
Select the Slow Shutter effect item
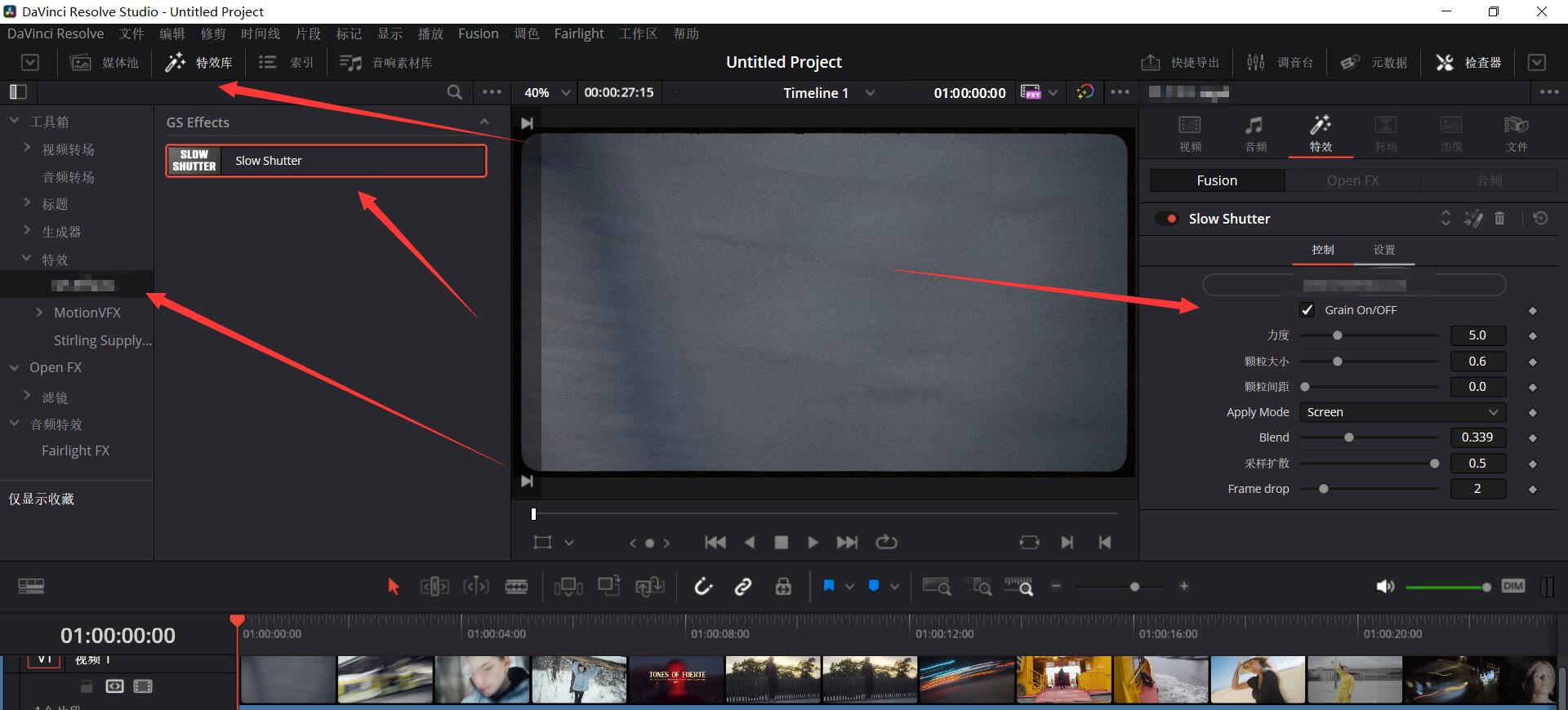(326, 161)
